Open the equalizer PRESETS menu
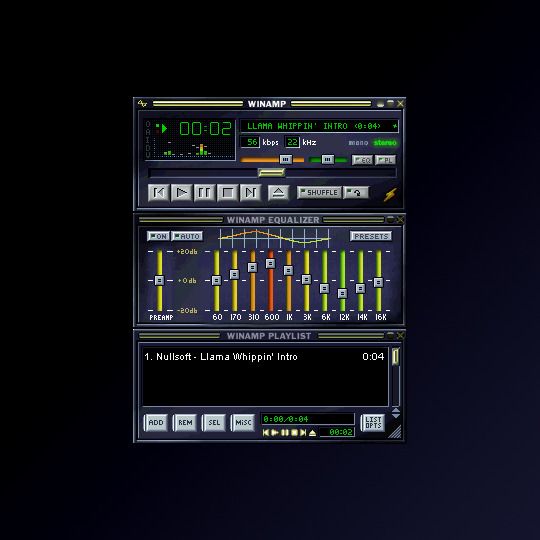The width and height of the screenshot is (540, 540). (x=371, y=236)
